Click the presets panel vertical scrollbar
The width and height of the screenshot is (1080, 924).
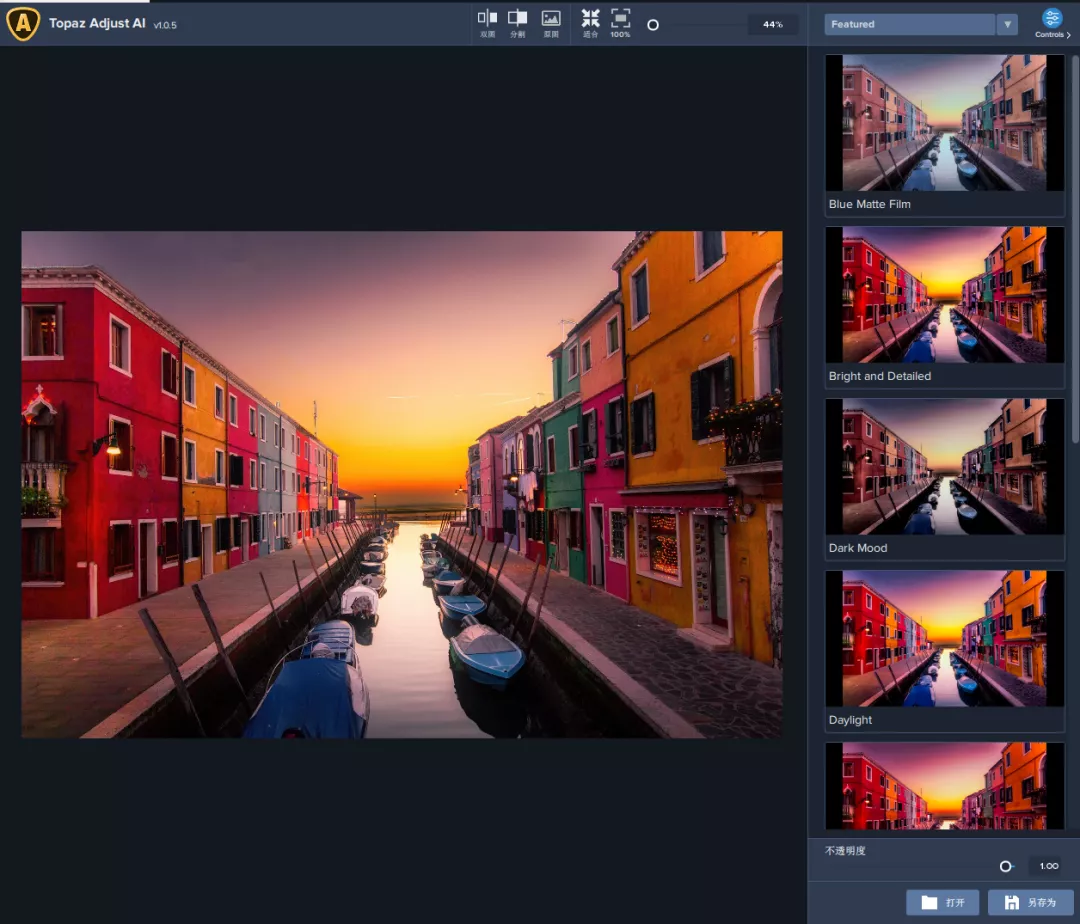(1076, 250)
